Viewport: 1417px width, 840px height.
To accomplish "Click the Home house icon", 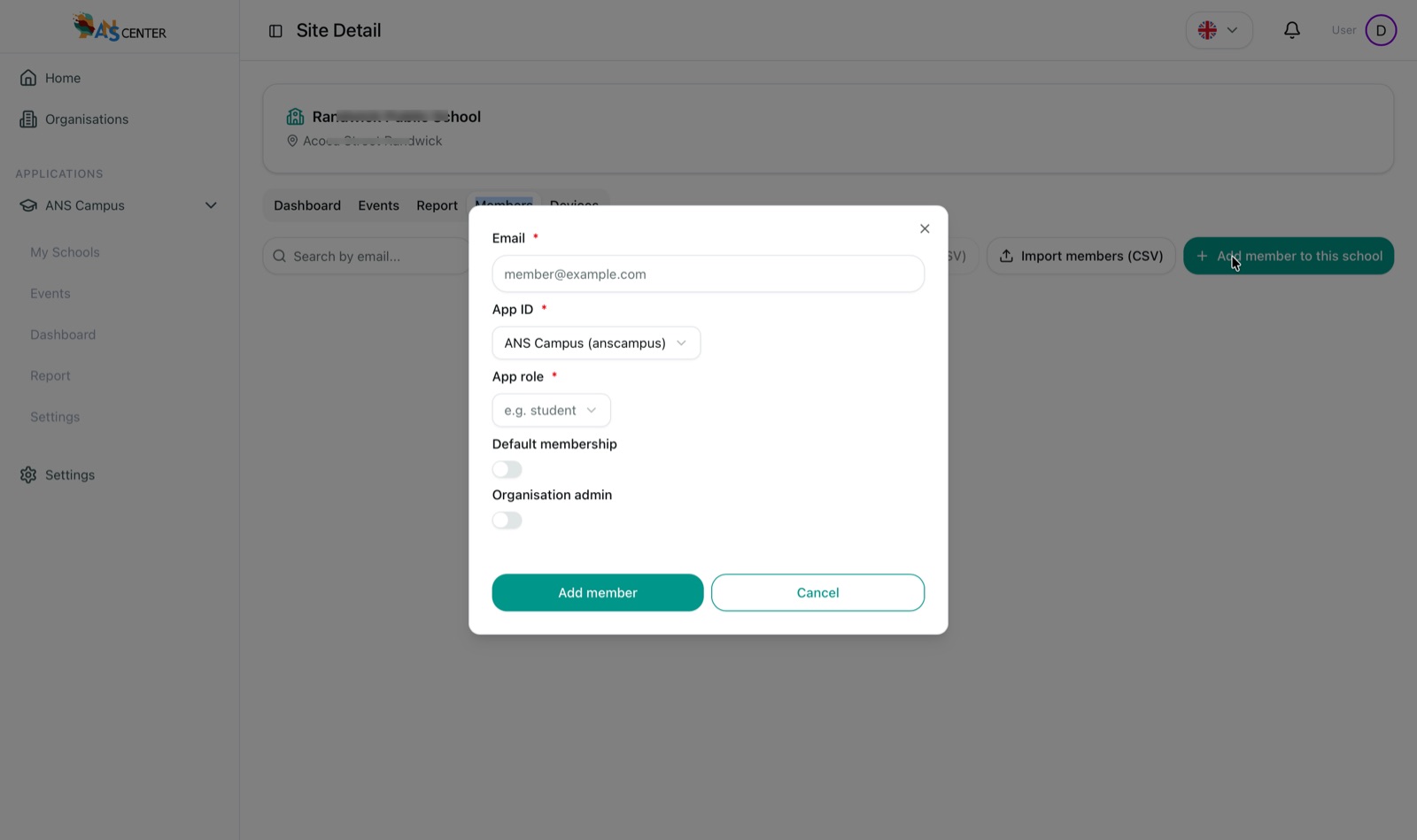I will click(28, 78).
